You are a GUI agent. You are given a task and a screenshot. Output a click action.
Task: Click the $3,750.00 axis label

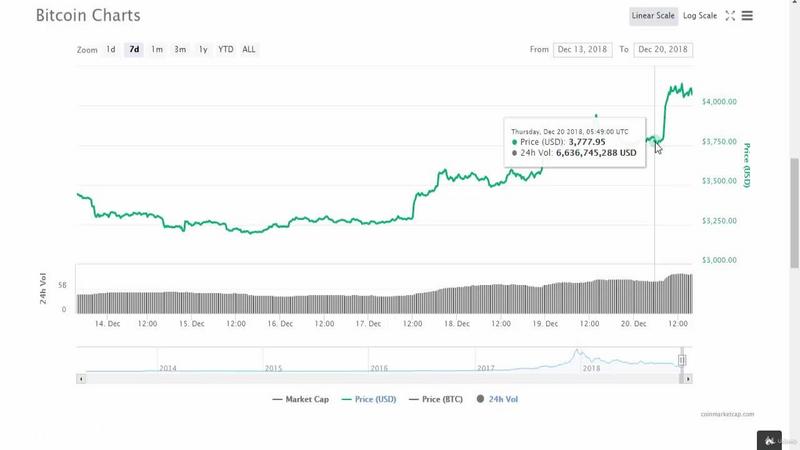(x=719, y=141)
